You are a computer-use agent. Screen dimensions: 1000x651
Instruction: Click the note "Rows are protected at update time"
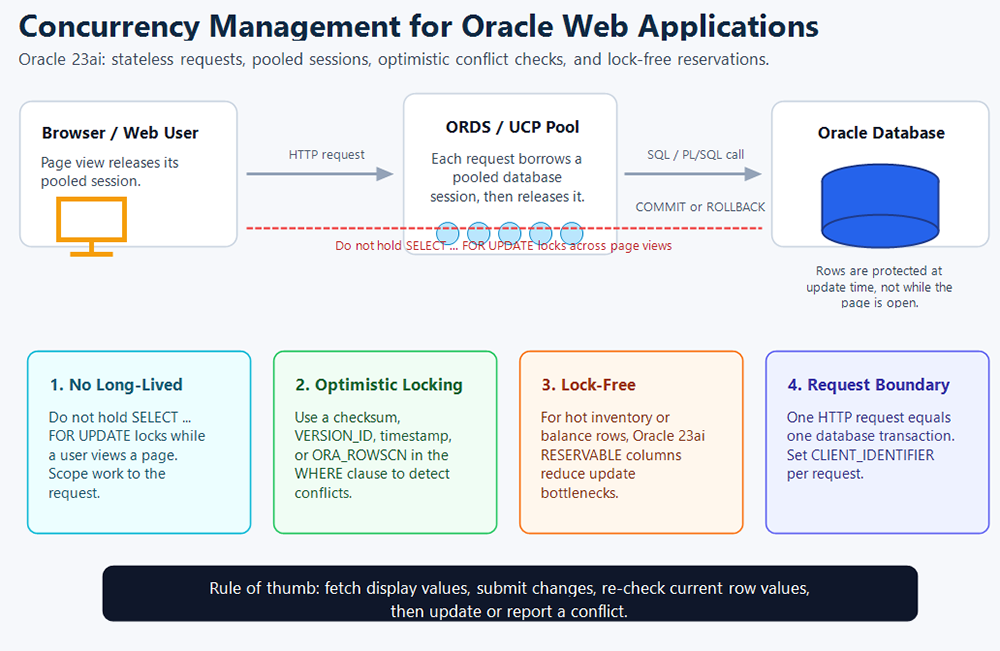[879, 287]
